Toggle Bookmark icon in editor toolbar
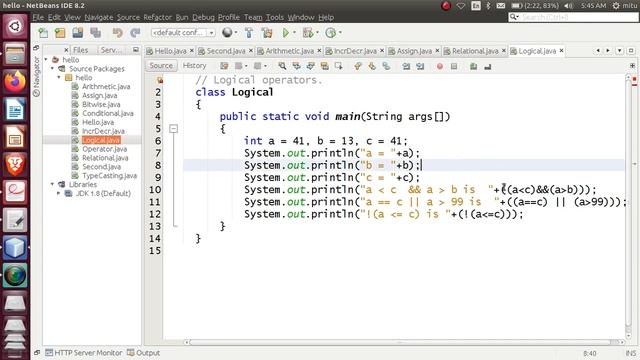The image size is (640, 360). point(386,66)
